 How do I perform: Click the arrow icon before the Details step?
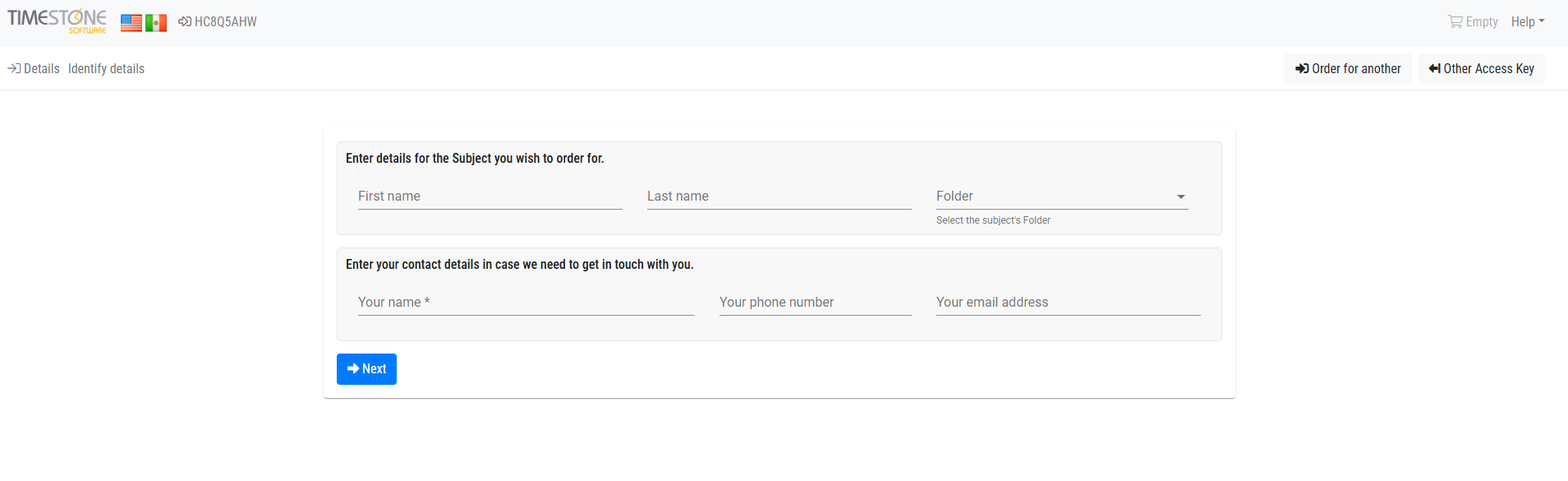tap(12, 68)
